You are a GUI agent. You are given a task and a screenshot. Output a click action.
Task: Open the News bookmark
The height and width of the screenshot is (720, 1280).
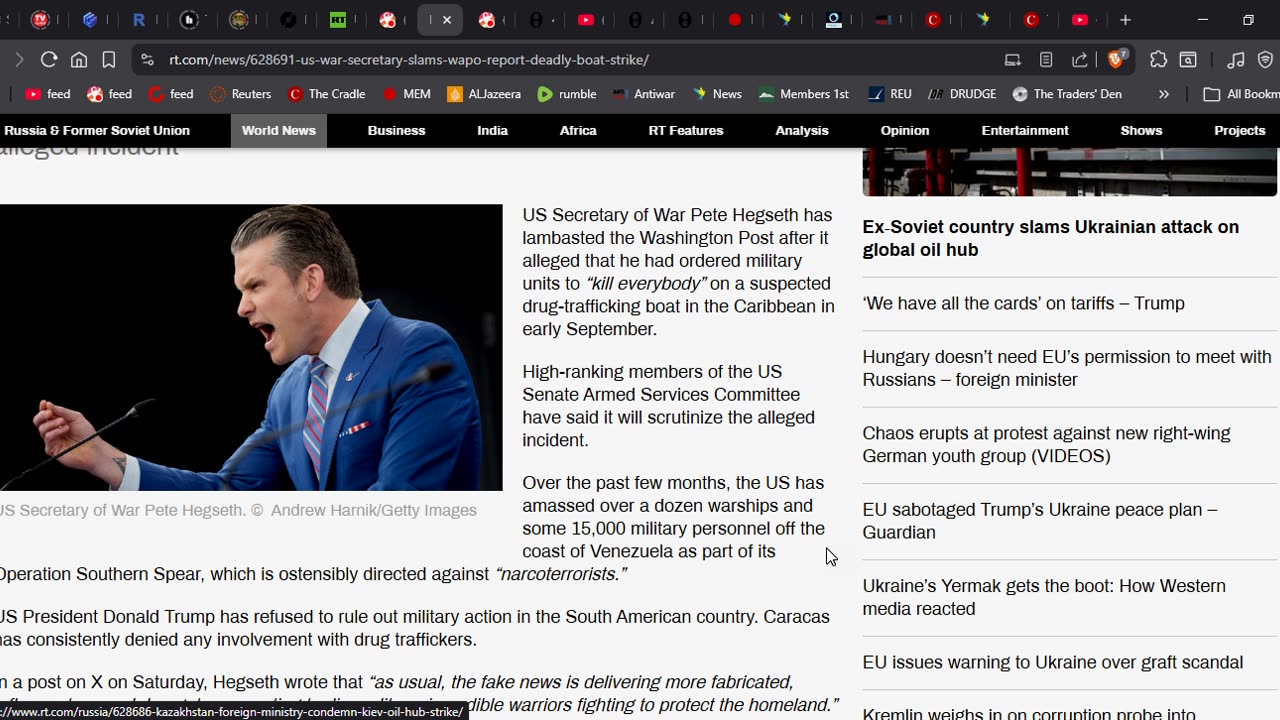(716, 94)
